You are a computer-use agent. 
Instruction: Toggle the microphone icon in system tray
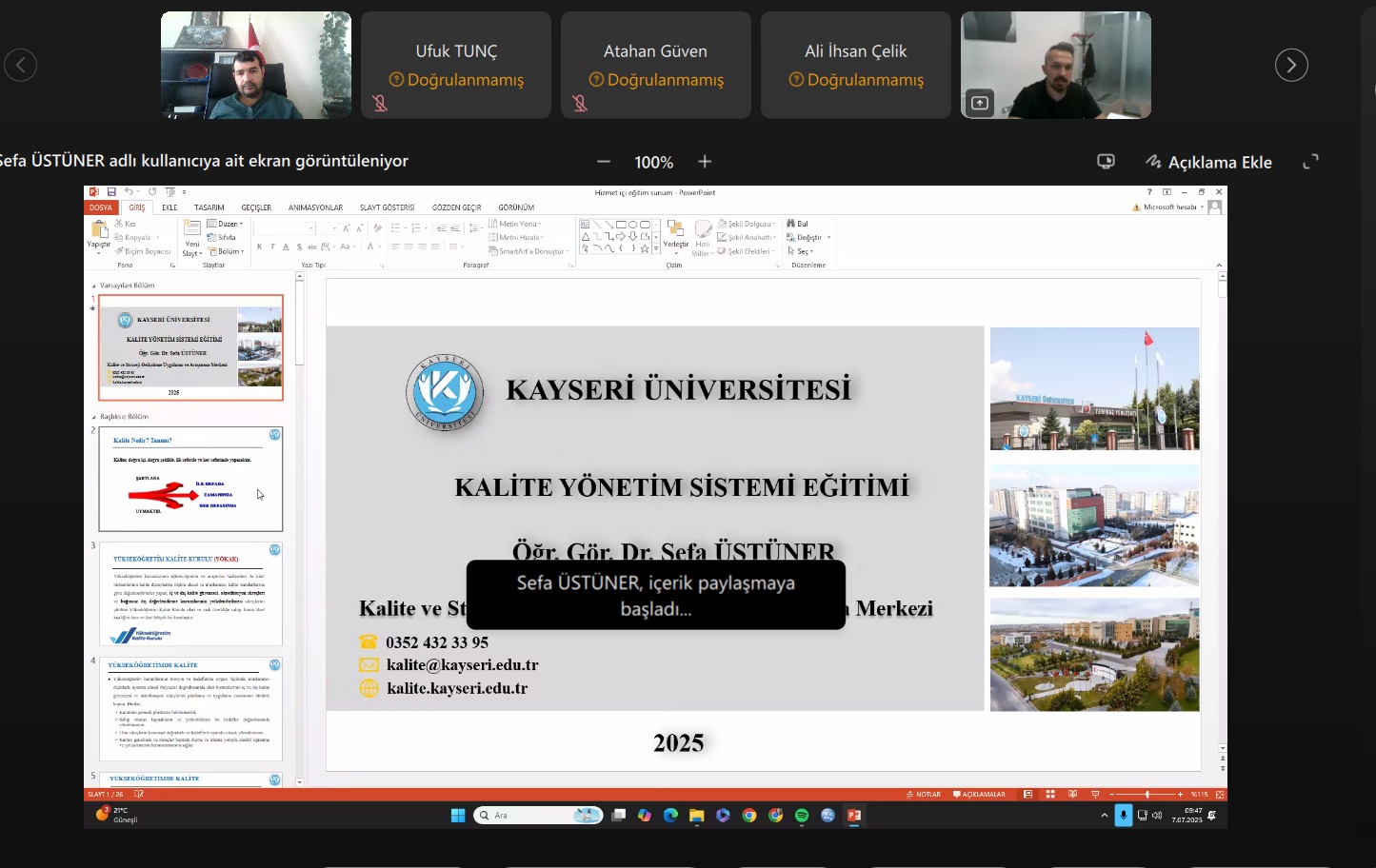click(x=1124, y=816)
